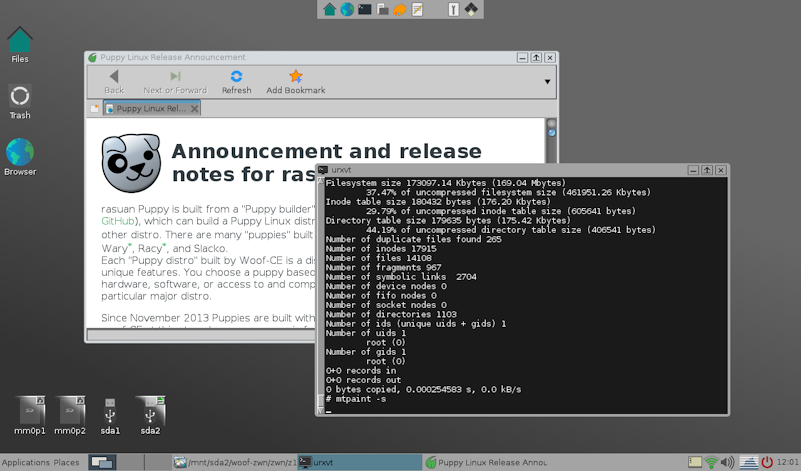Open the Trash desktop icon
The width and height of the screenshot is (801, 471).
tap(20, 102)
